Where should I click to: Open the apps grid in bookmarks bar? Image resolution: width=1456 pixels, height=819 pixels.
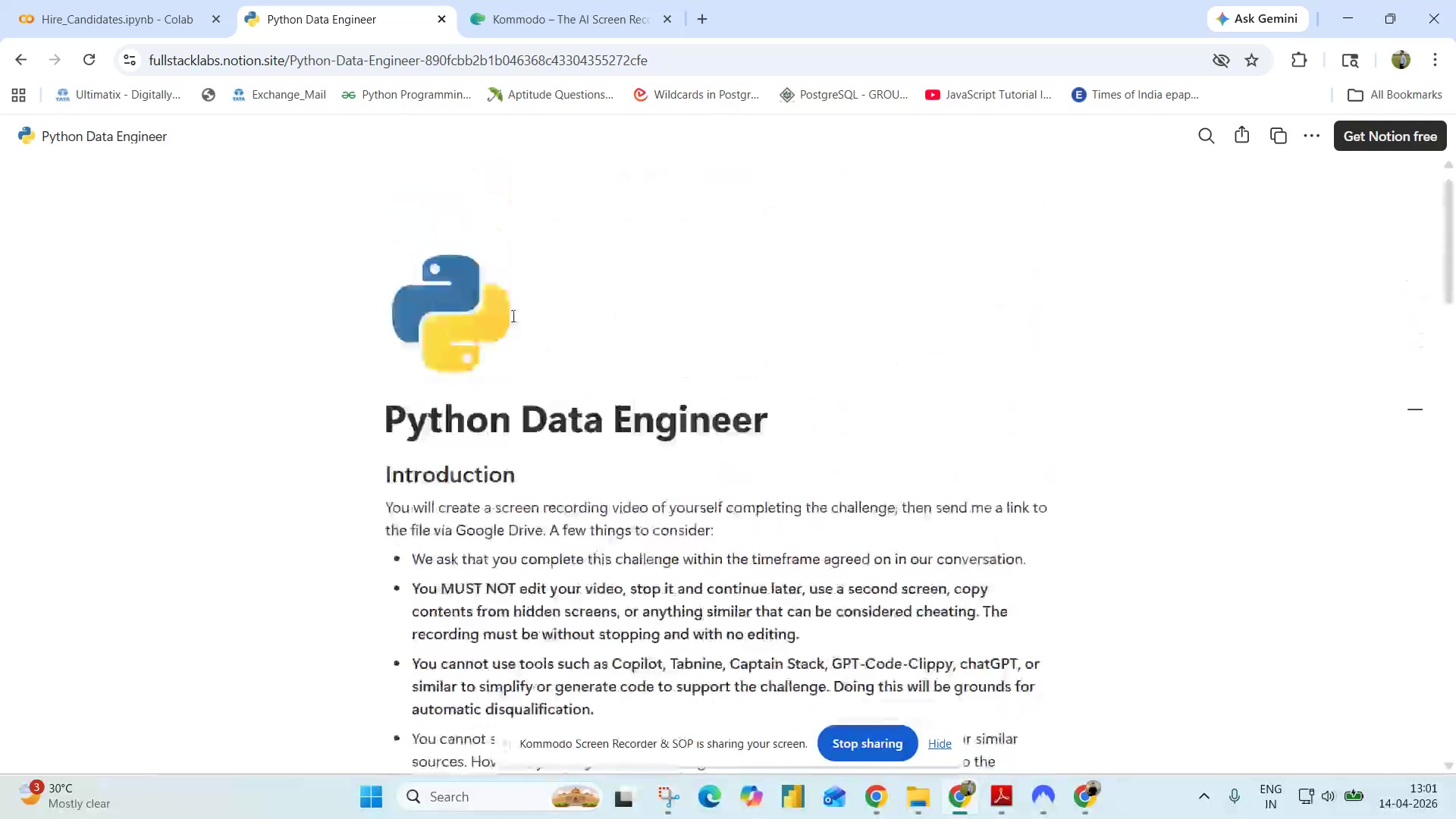pyautogui.click(x=19, y=95)
